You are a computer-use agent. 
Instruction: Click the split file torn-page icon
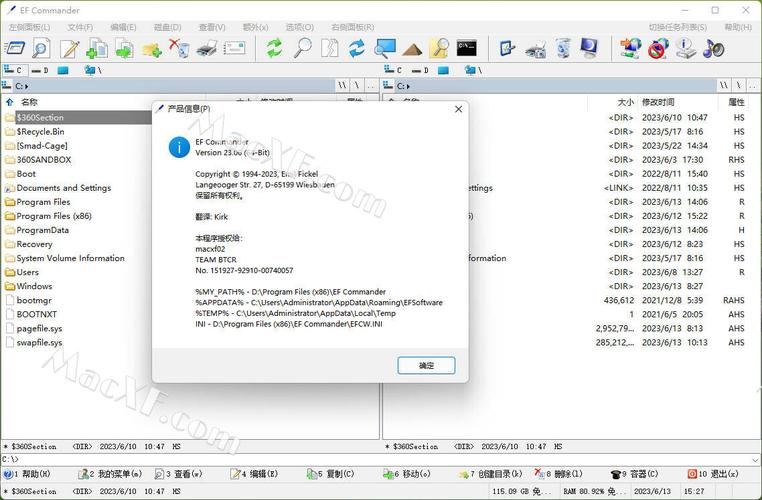(x=329, y=49)
